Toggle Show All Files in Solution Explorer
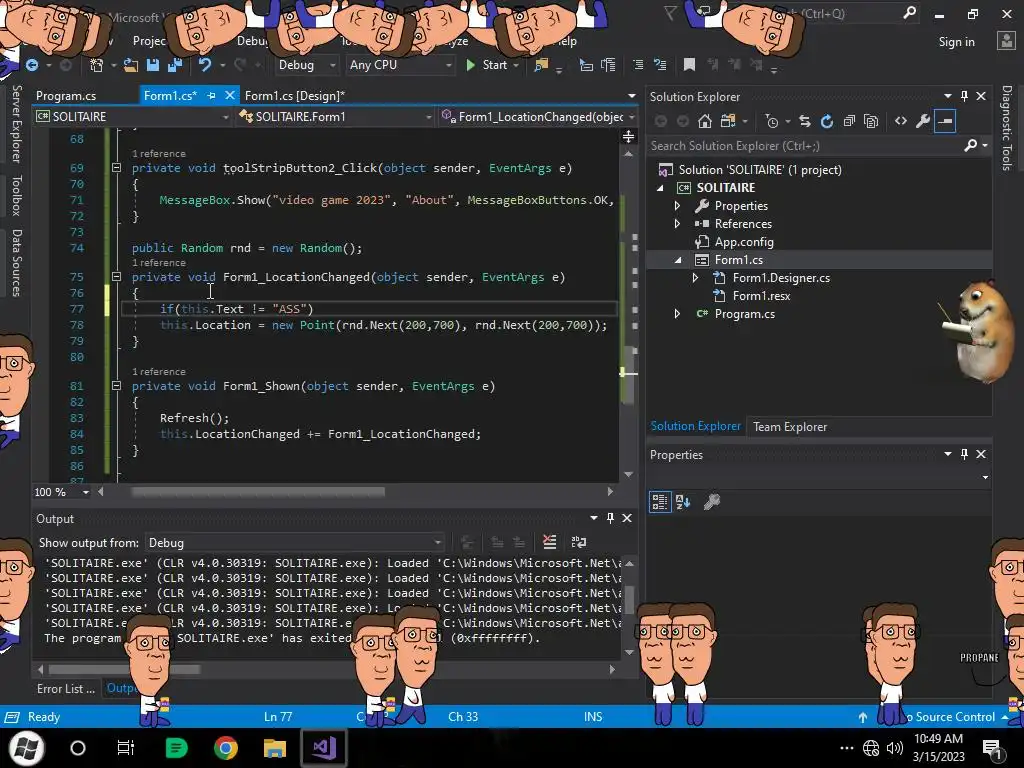 point(871,121)
